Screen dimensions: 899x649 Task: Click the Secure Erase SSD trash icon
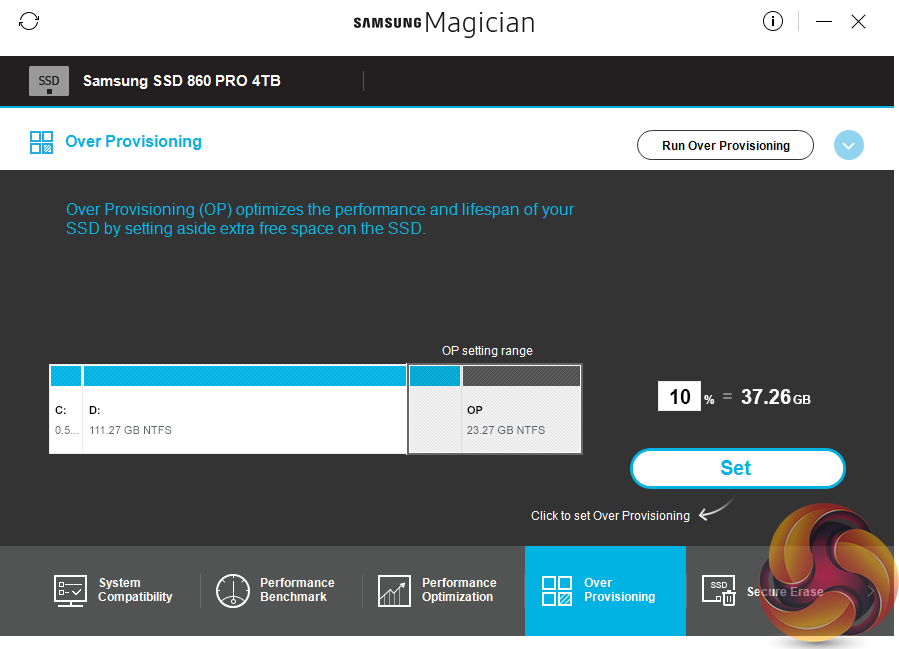click(718, 591)
